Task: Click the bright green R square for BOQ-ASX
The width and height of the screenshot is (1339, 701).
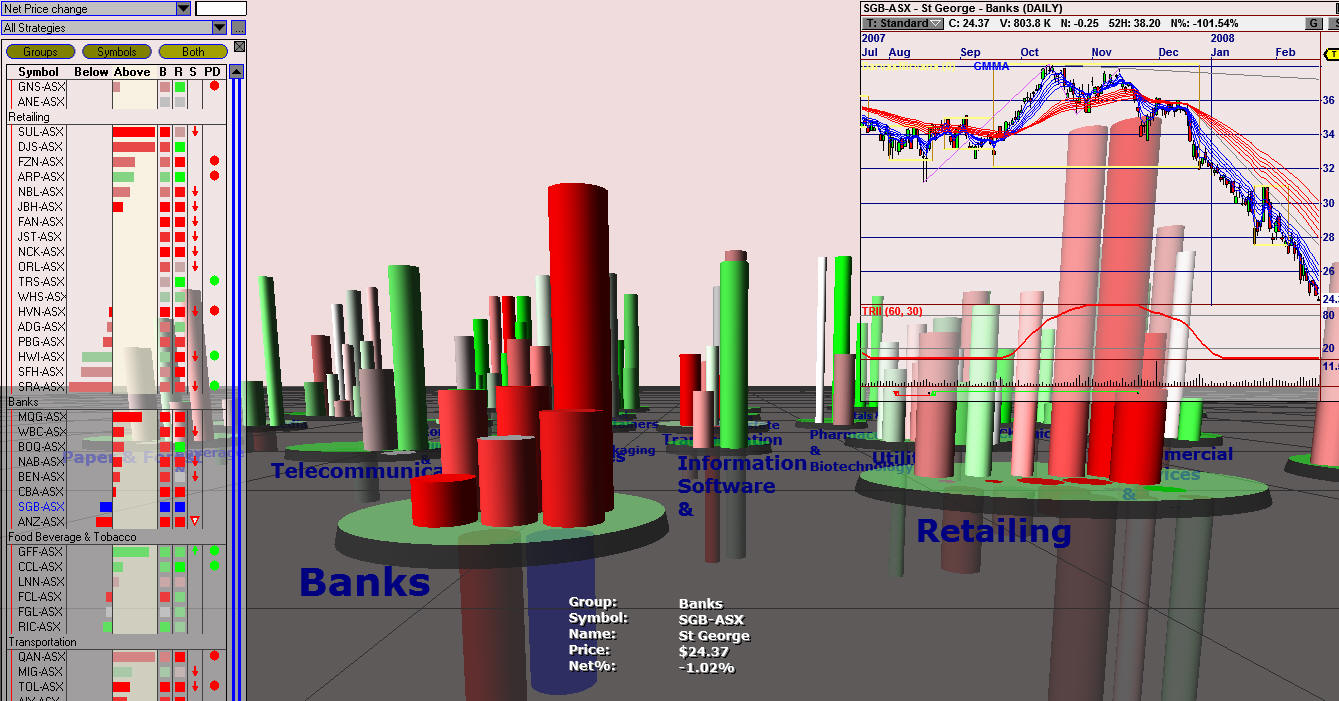Action: click(x=180, y=447)
